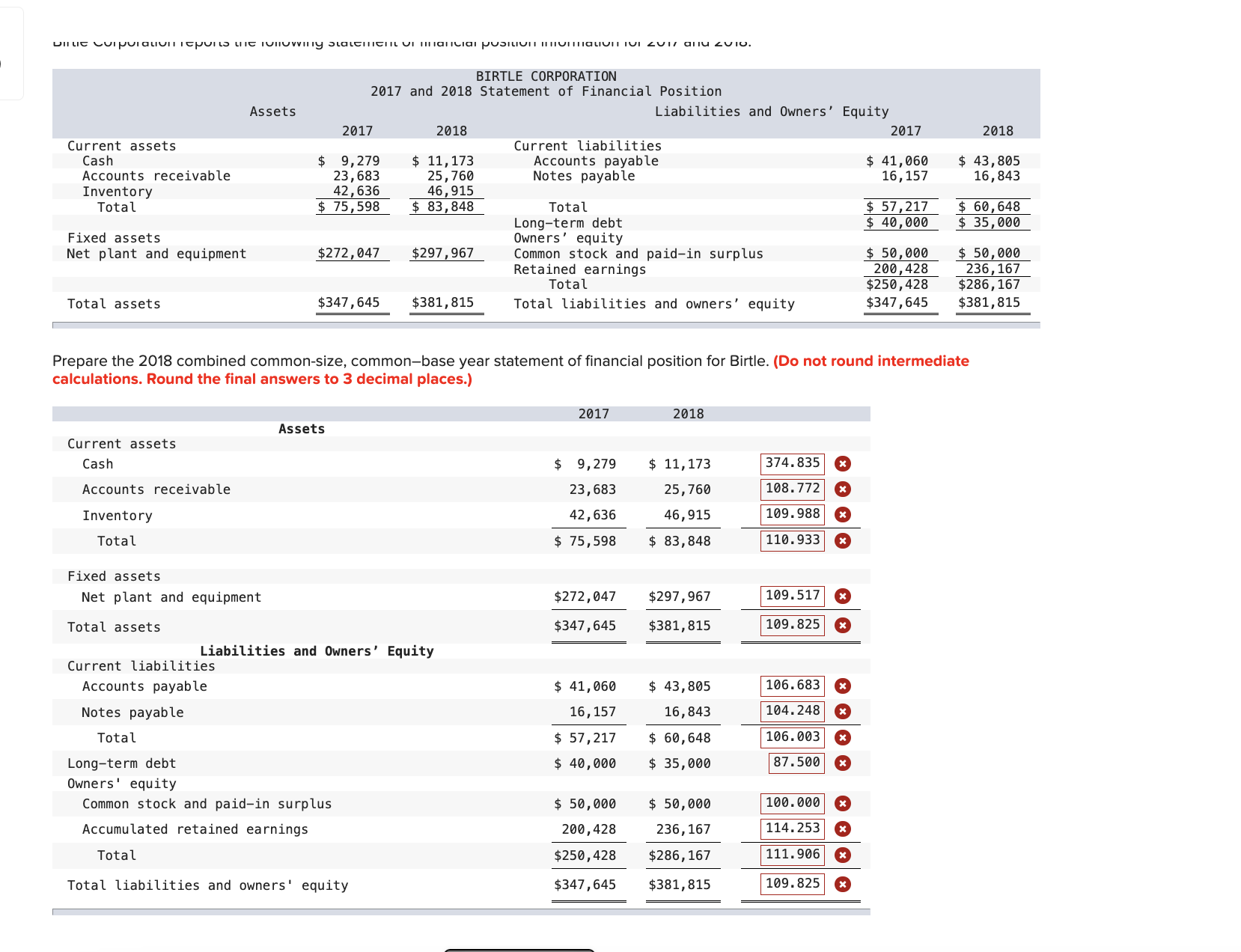Click the red X icon beside Total liabilities and owners' equity

tap(843, 885)
